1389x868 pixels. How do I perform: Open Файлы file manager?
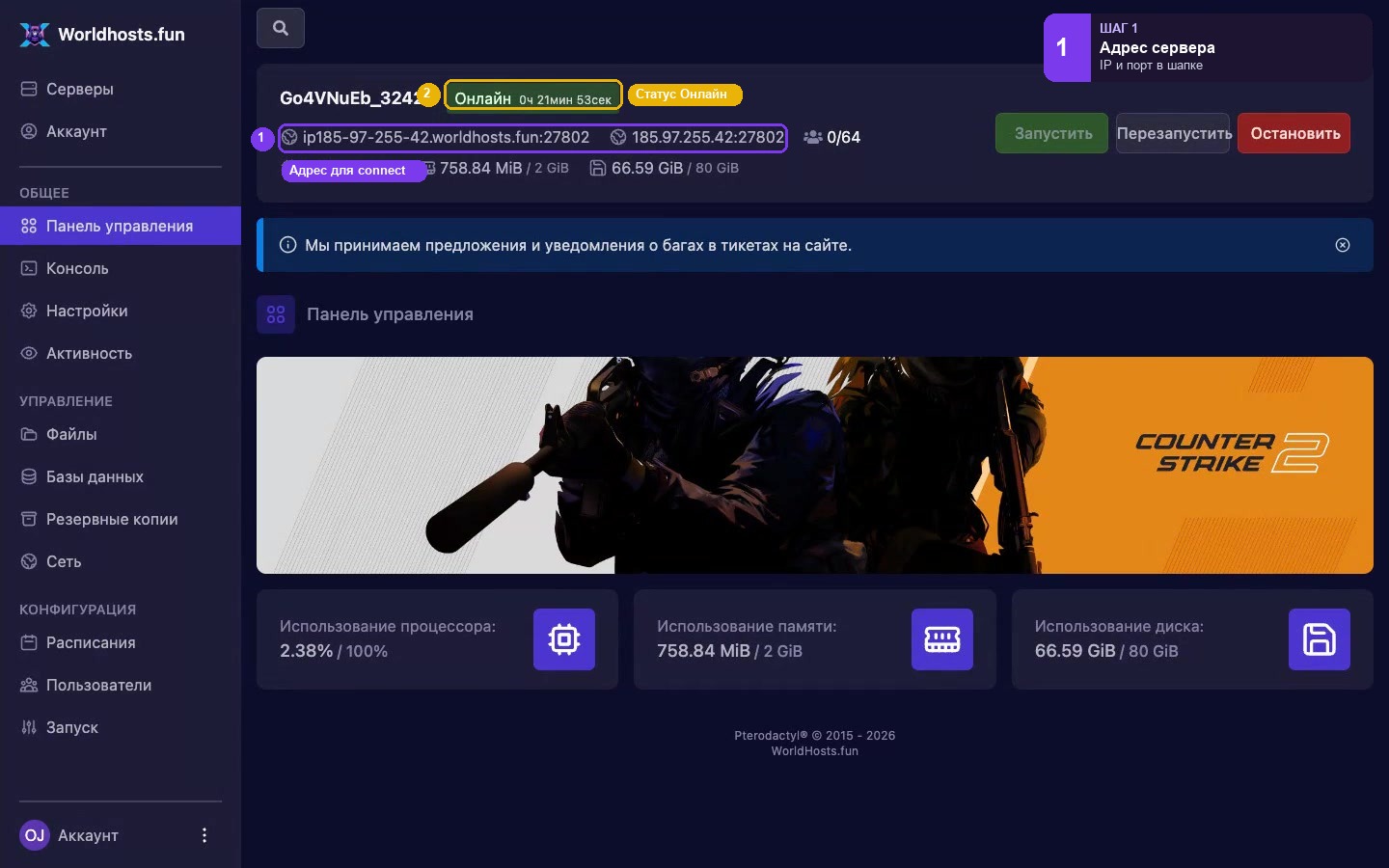[121, 434]
